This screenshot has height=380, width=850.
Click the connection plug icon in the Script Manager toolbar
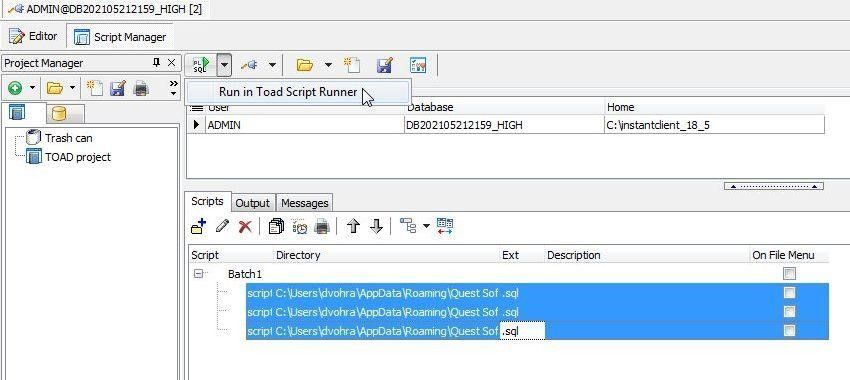coord(249,66)
